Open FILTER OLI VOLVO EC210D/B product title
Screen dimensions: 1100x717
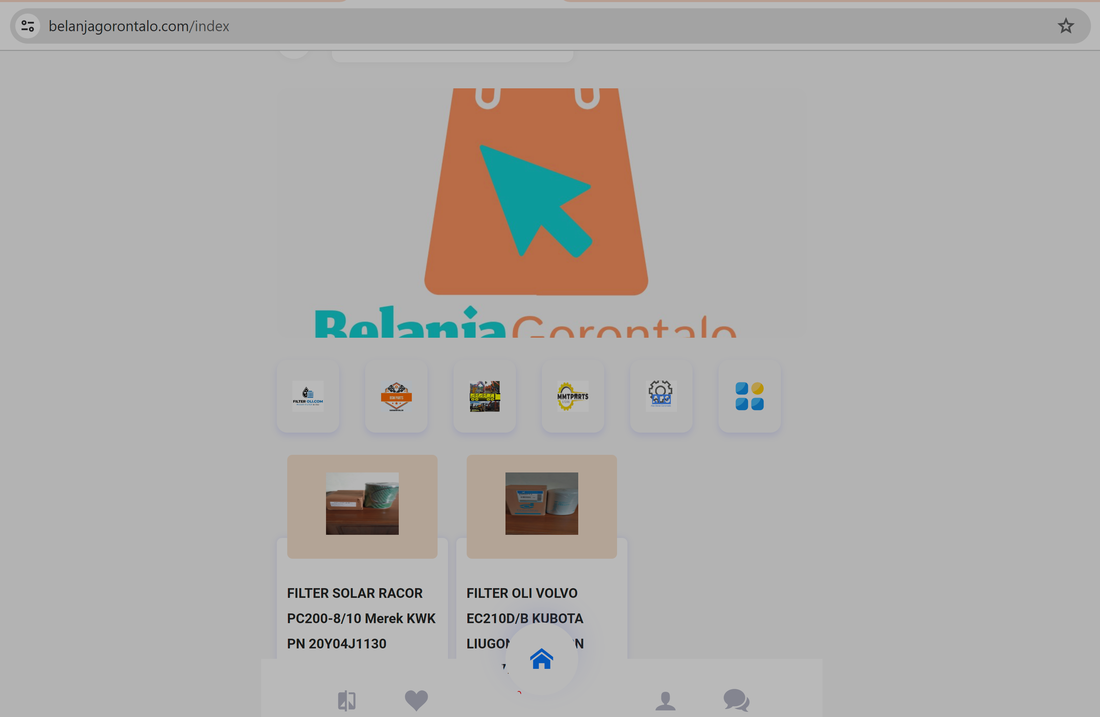[x=524, y=606]
